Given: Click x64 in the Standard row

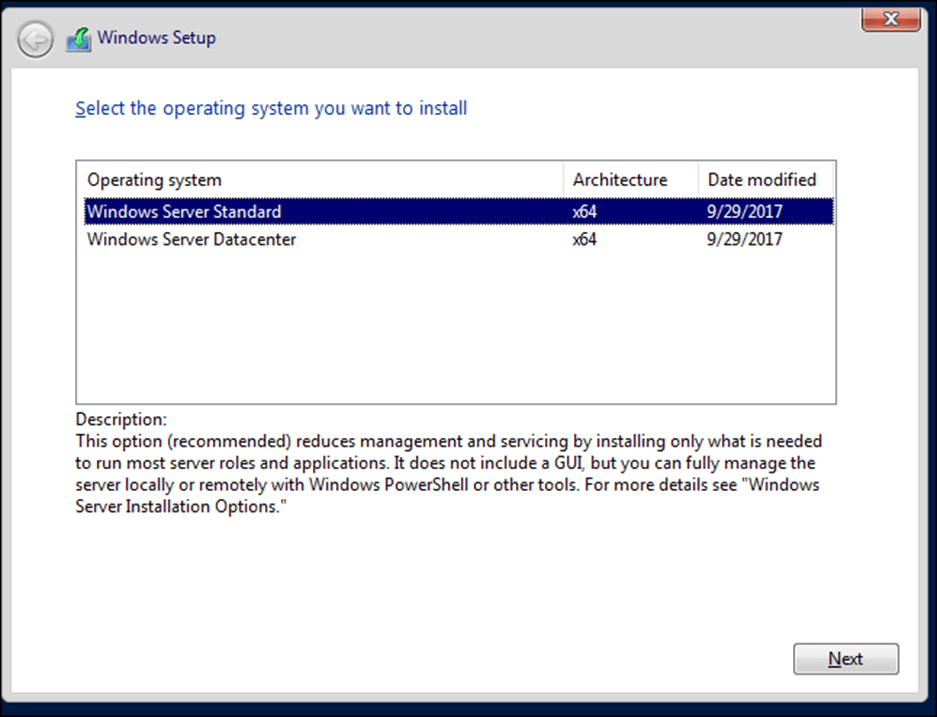Looking at the screenshot, I should point(585,212).
